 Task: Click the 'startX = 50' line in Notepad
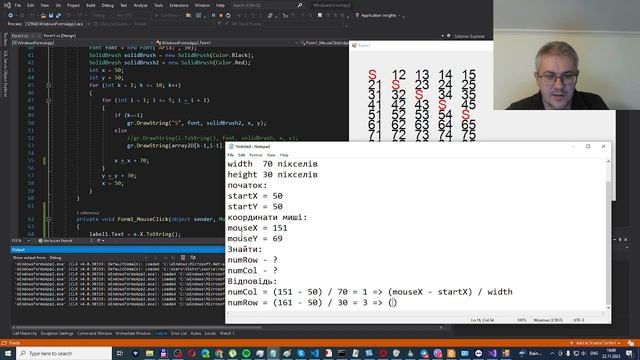(x=255, y=196)
